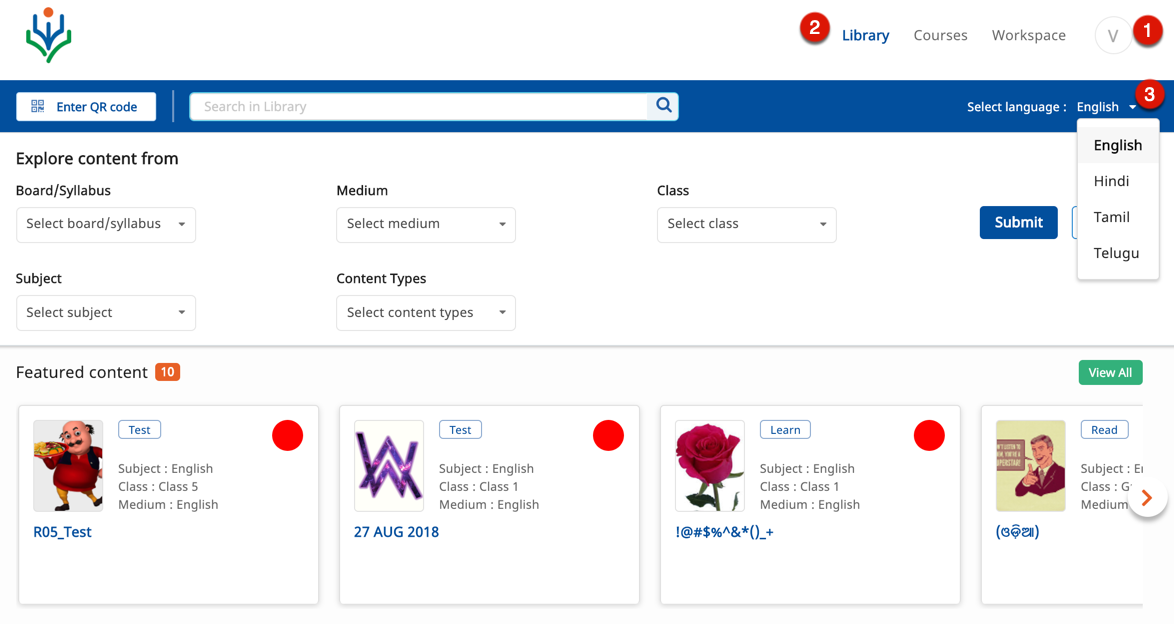Click the Submit button
The height and width of the screenshot is (624, 1174).
[1018, 223]
